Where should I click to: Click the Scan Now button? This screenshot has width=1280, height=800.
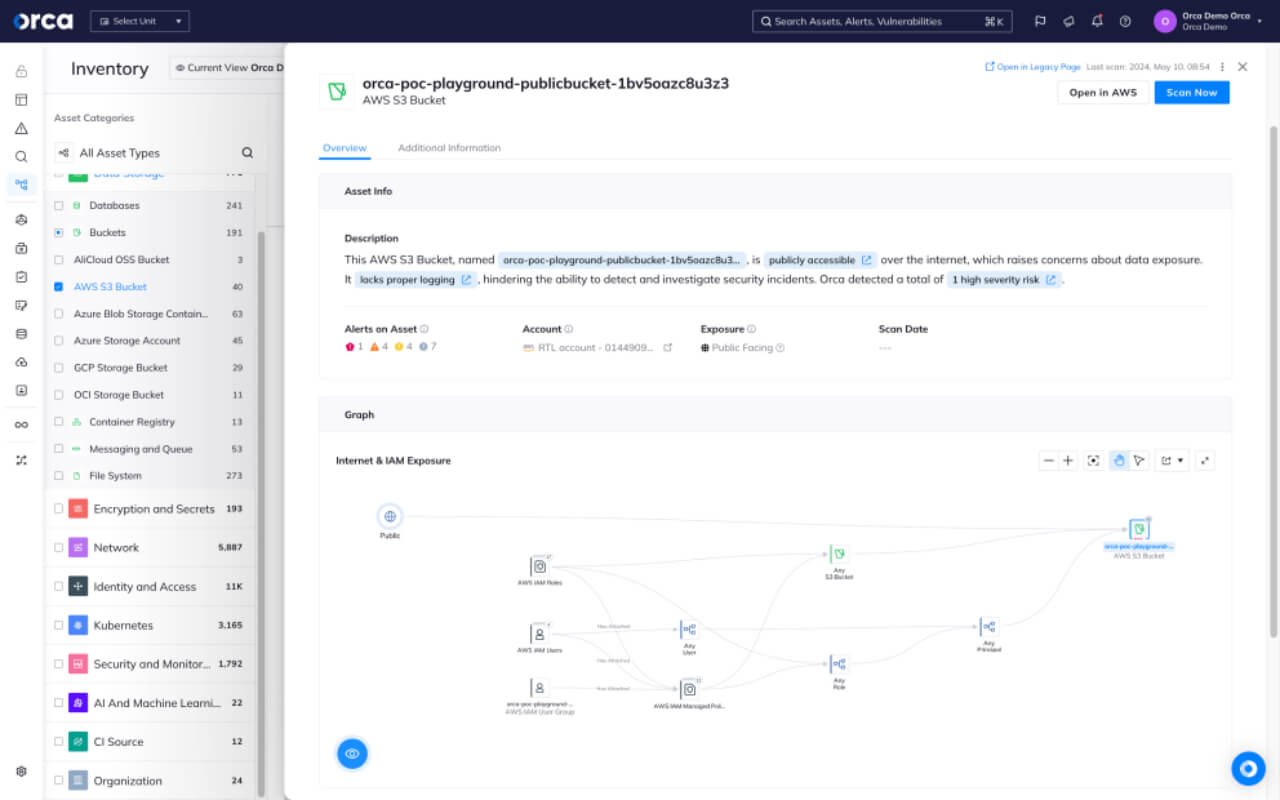(1192, 92)
